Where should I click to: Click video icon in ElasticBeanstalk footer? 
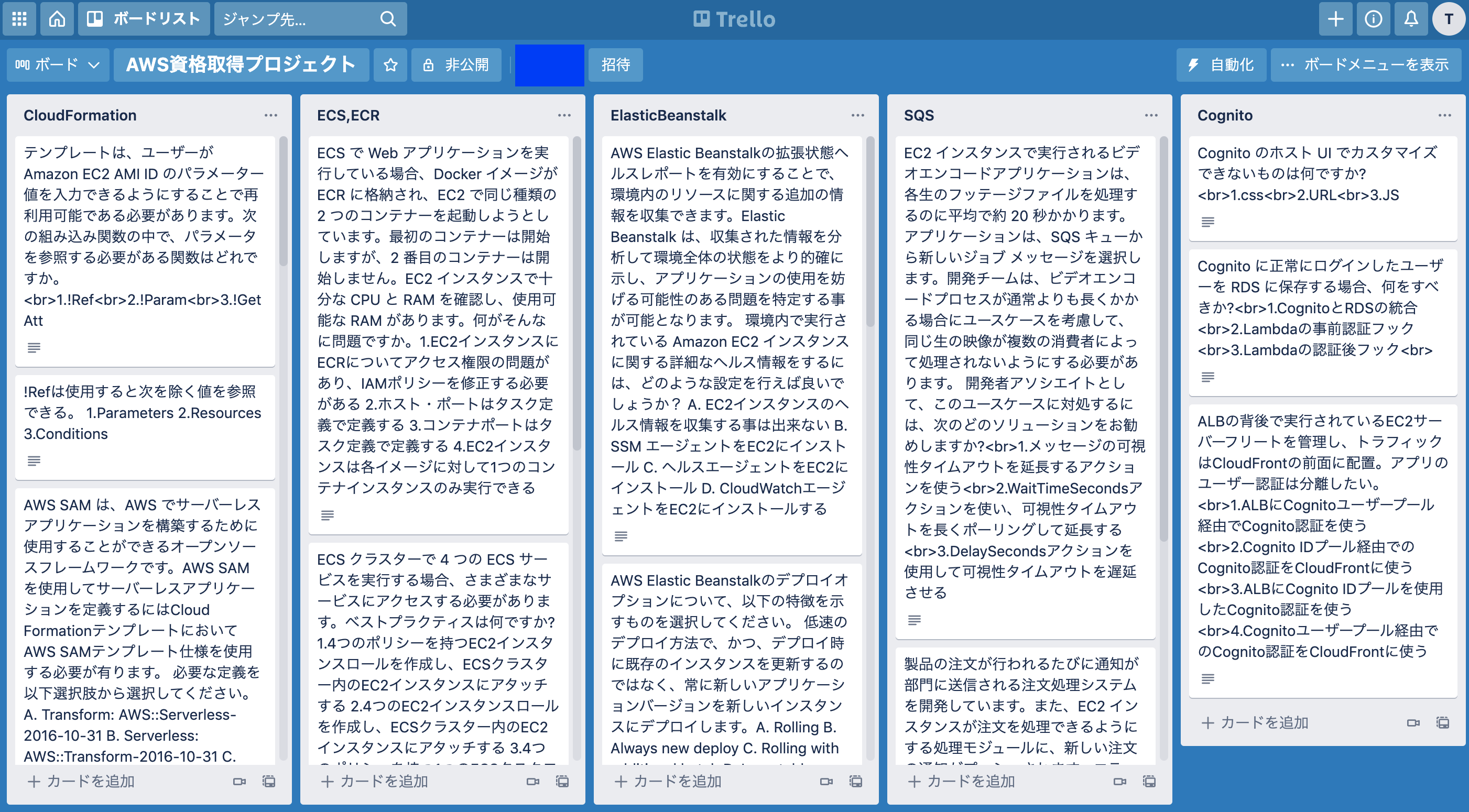click(x=826, y=781)
